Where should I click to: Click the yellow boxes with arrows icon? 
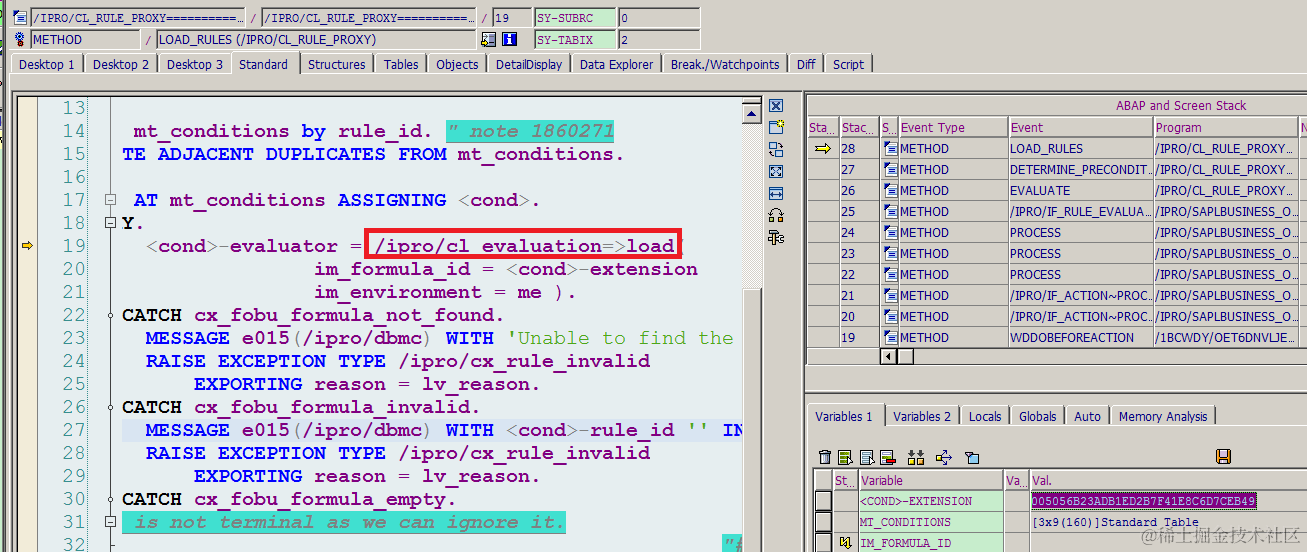(x=916, y=457)
